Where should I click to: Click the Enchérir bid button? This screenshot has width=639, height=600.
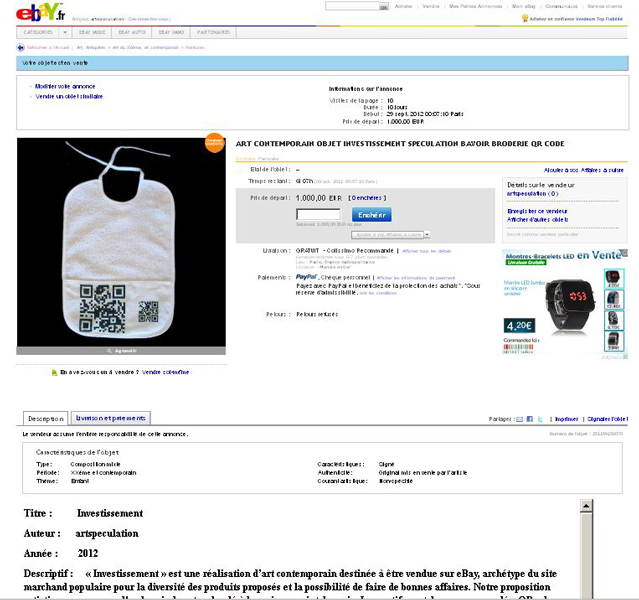pos(372,215)
